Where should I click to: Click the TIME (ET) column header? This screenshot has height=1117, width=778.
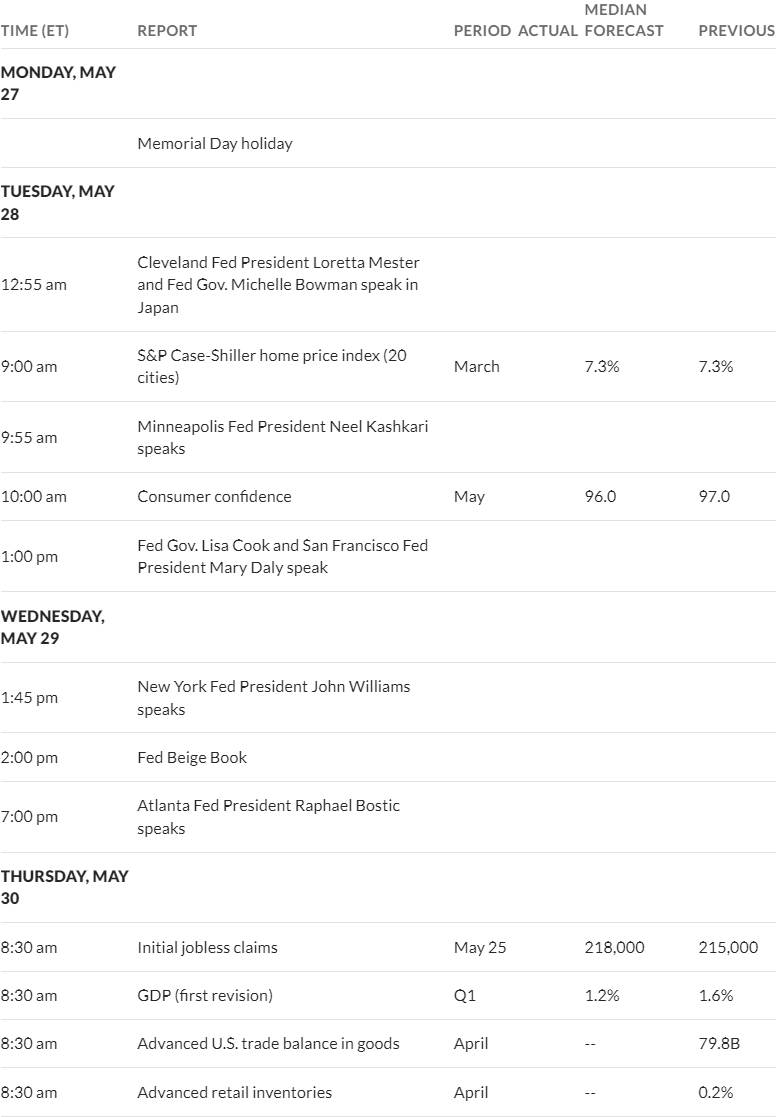tap(35, 31)
